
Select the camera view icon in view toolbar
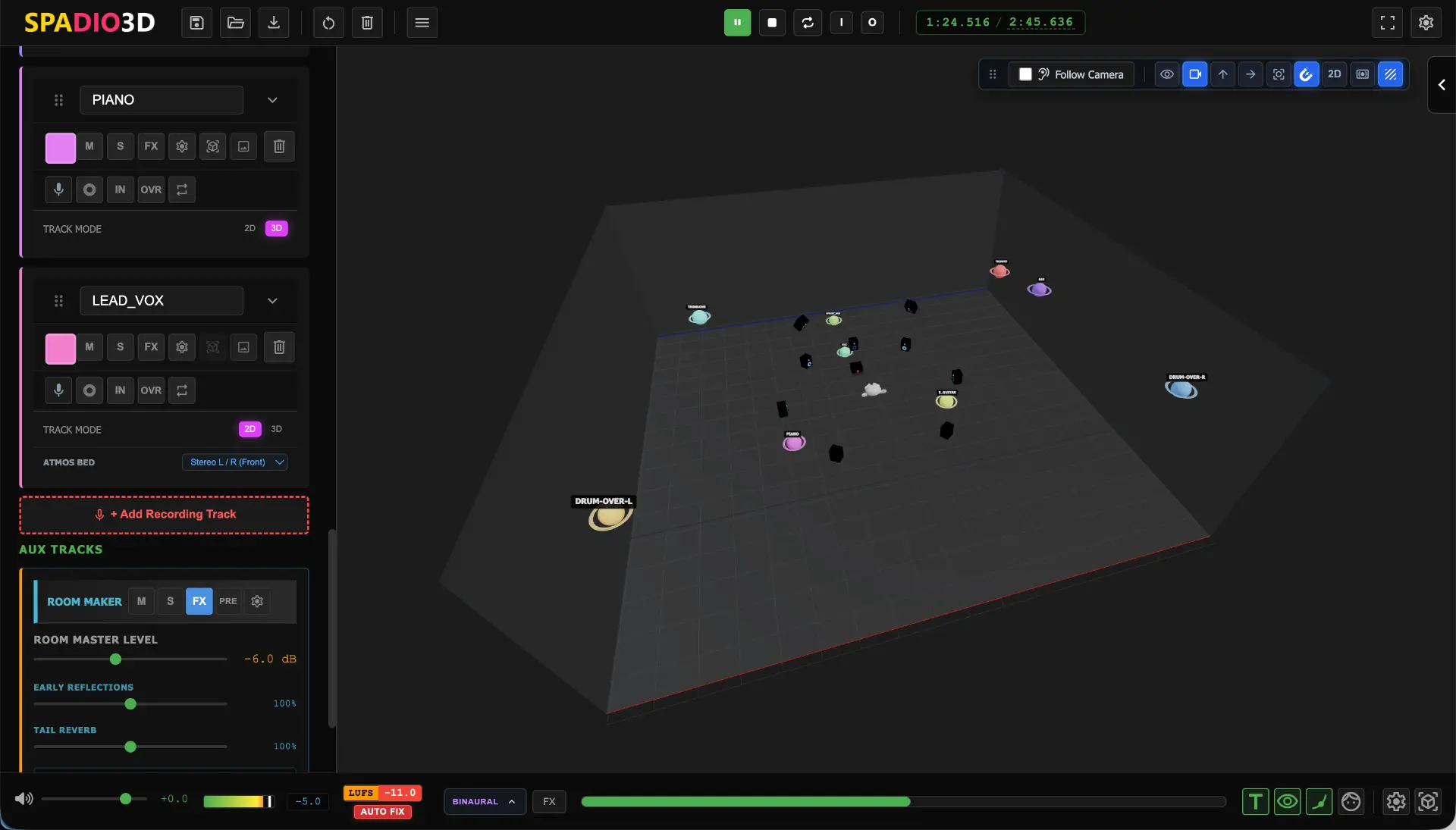(1195, 74)
